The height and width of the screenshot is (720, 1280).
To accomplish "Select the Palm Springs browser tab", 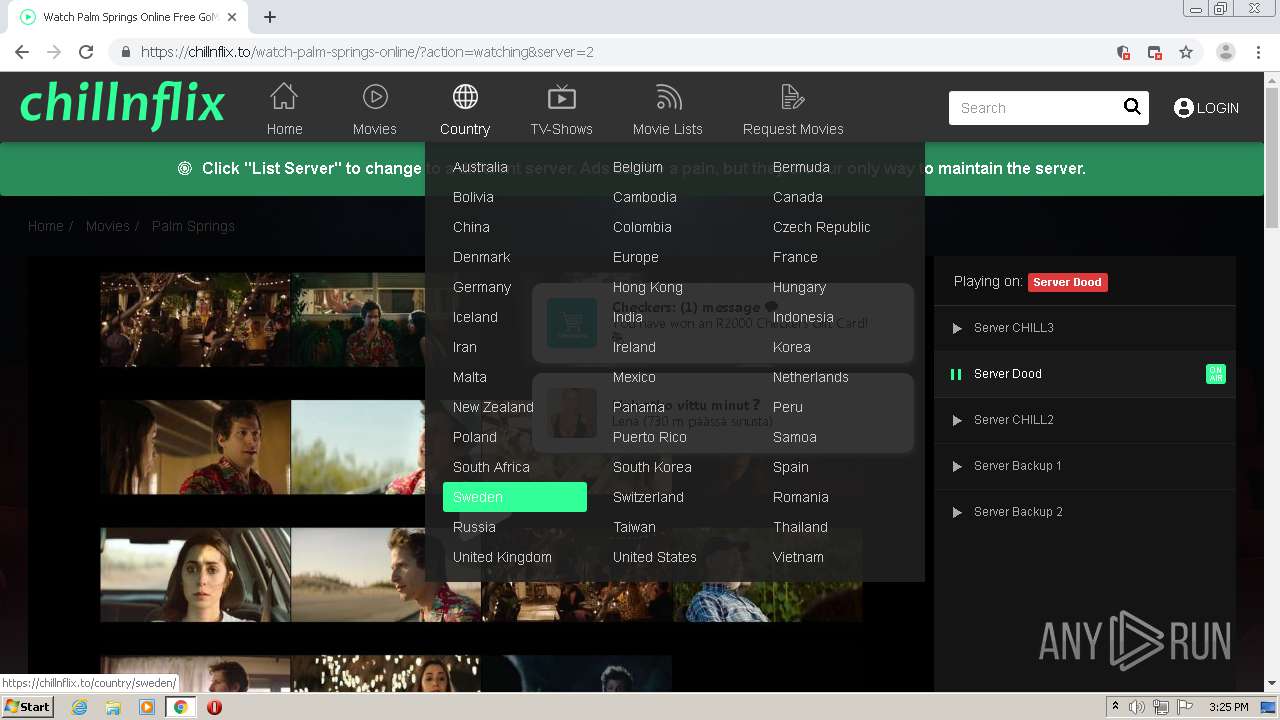I will 130,17.
